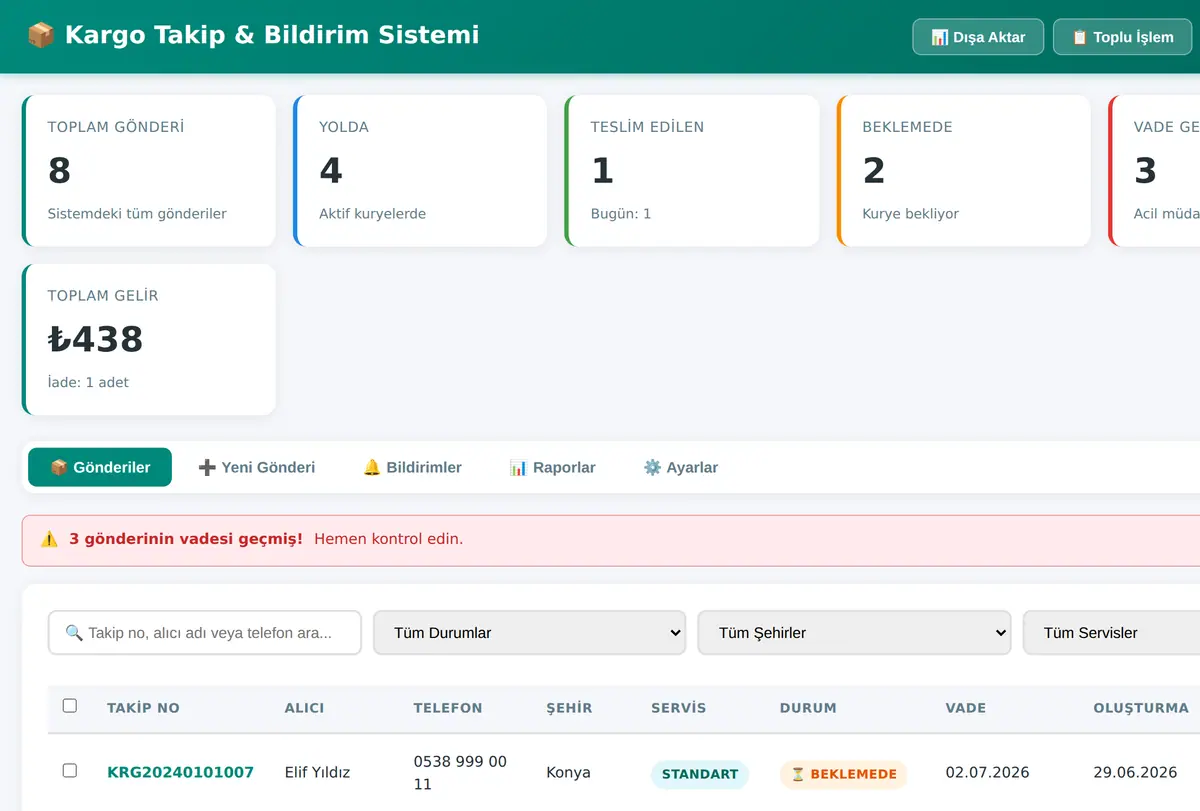This screenshot has height=811, width=1200.
Task: Select the Ayarlar settings tab
Action: point(681,467)
